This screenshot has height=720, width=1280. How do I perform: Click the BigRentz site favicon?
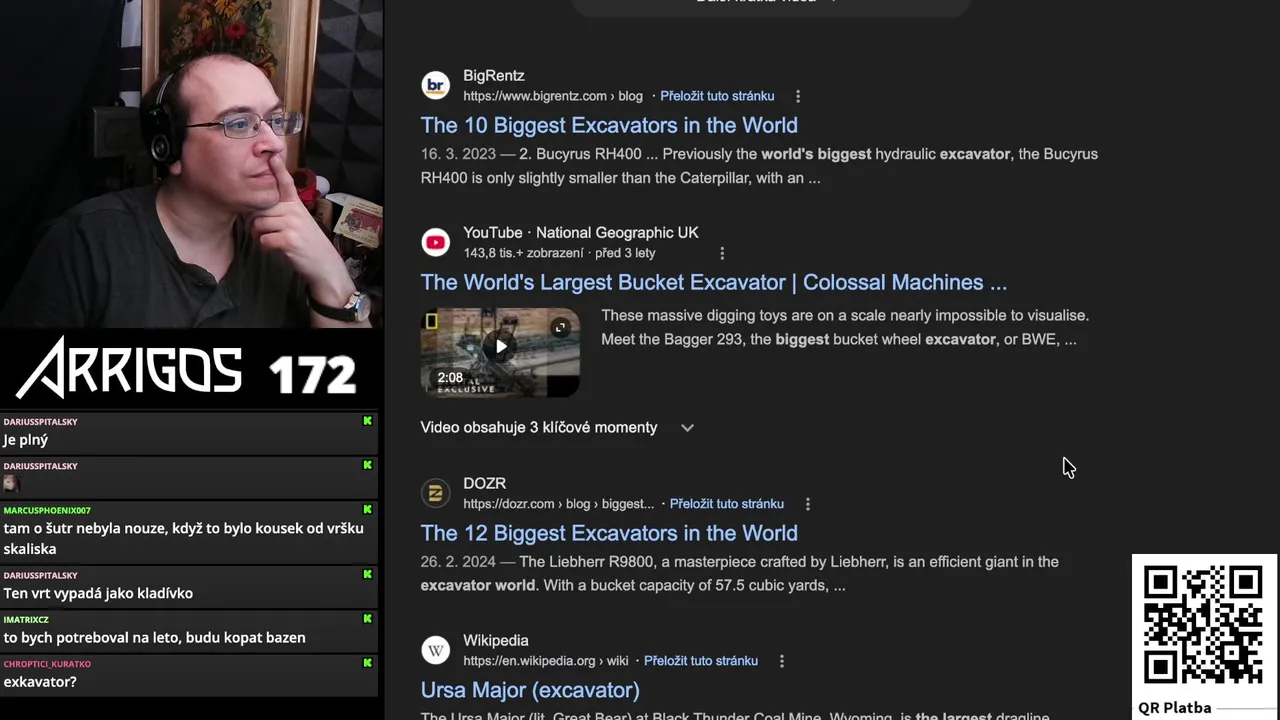(435, 85)
